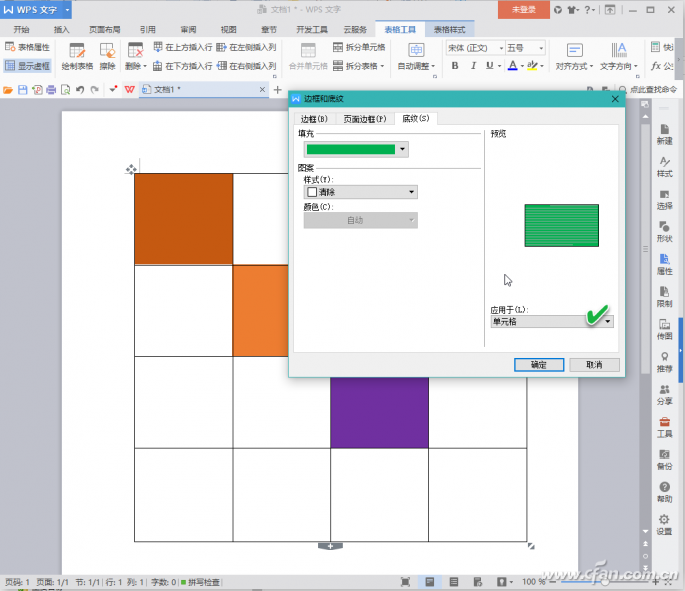Switch to the 插入 ribbon tab
The image size is (685, 591).
pos(61,29)
